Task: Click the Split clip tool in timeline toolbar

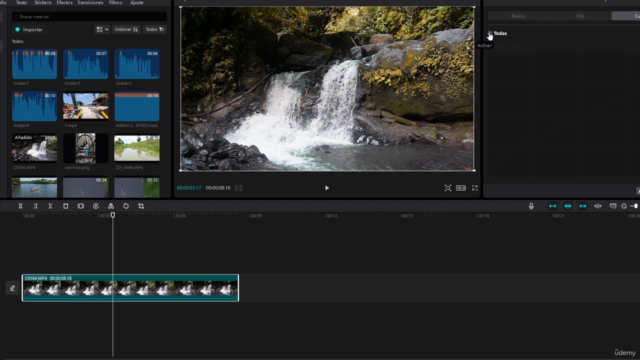Action: click(x=20, y=206)
